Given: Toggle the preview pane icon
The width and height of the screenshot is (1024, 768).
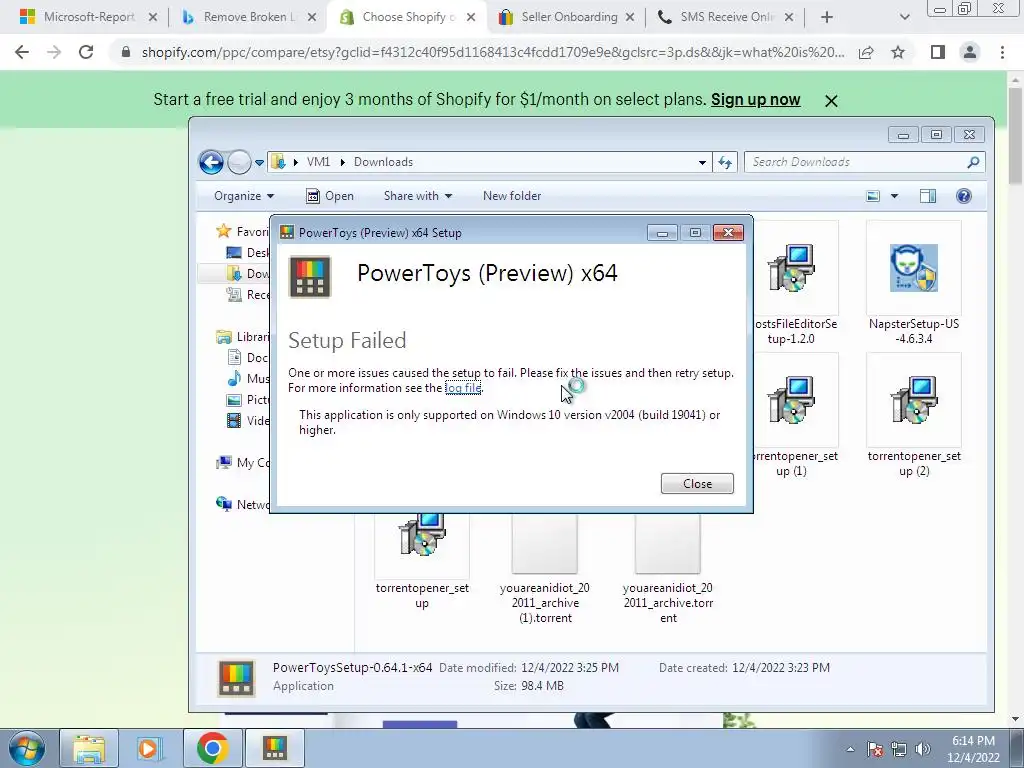Looking at the screenshot, I should tap(927, 196).
